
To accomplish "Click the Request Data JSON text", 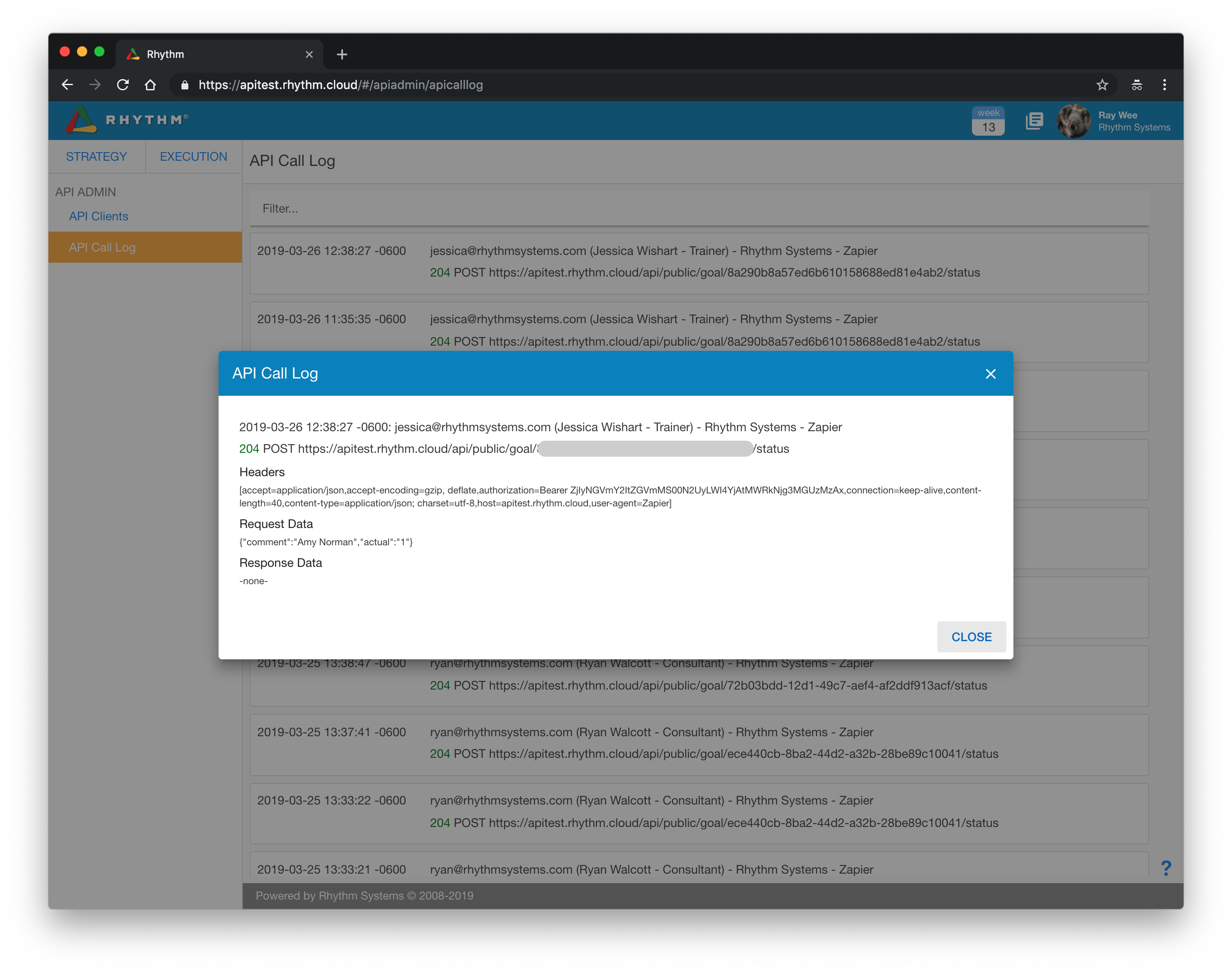I will click(x=326, y=542).
